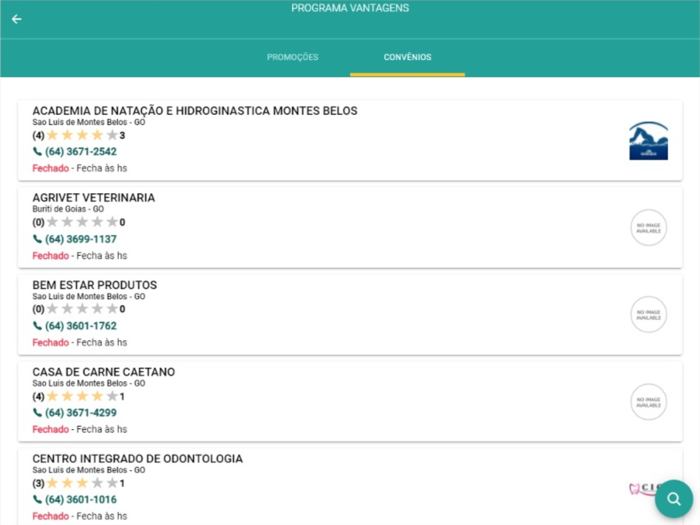
Task: Open Academia de Natação e Hidroginastica listing
Action: click(350, 140)
